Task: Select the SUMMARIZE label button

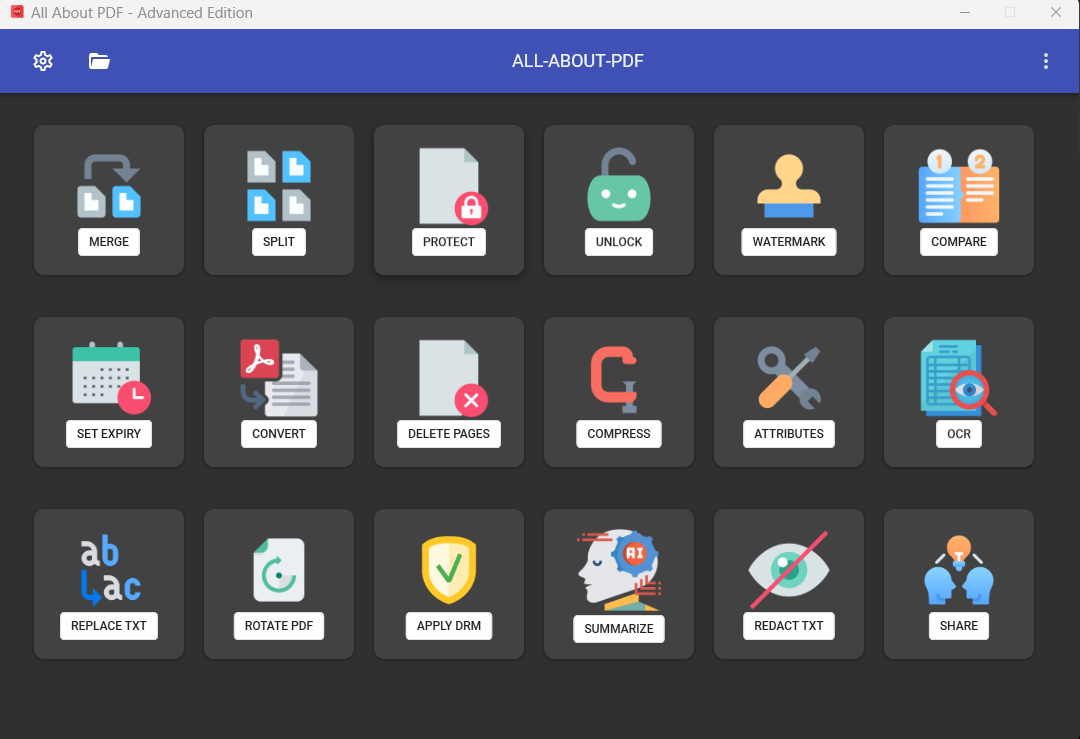Action: tap(619, 629)
